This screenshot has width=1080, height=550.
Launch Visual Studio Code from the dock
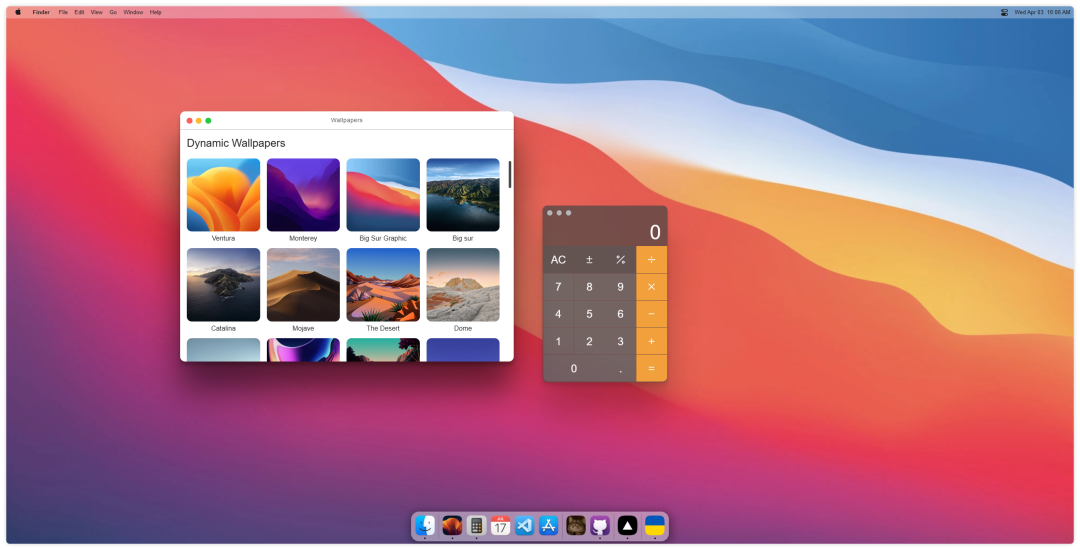tap(524, 525)
